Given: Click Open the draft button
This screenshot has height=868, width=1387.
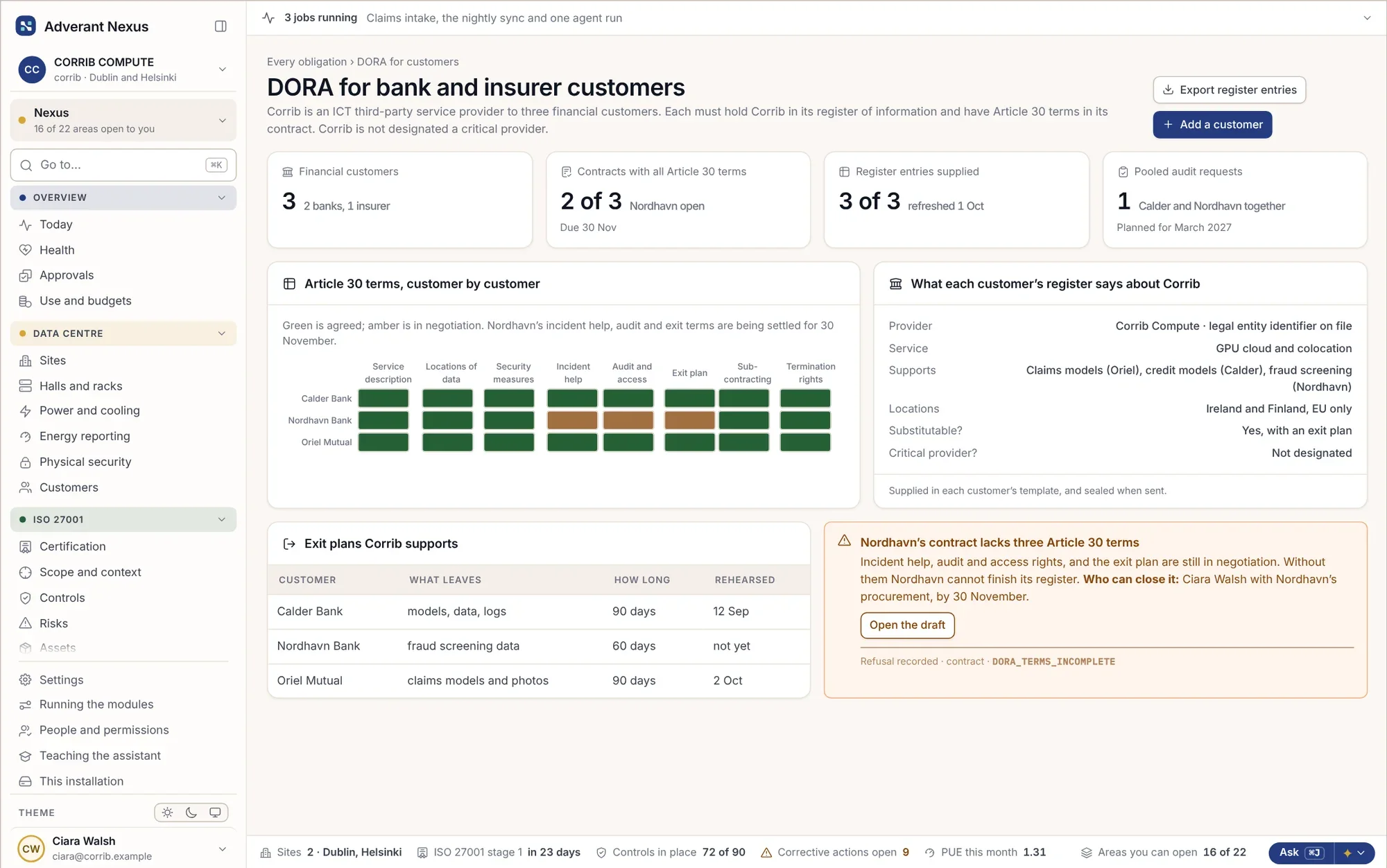Looking at the screenshot, I should pos(907,625).
